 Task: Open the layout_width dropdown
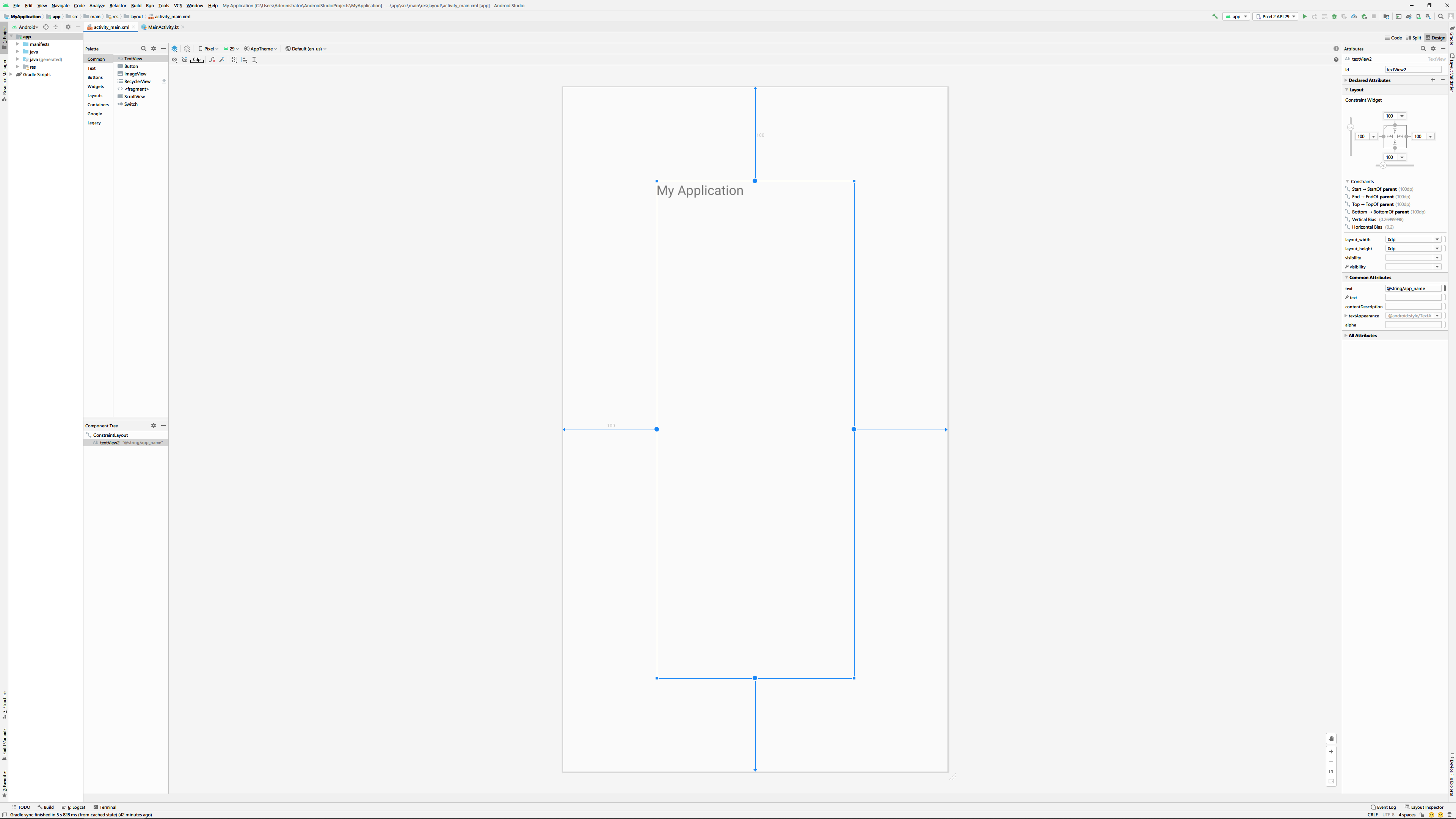[x=1437, y=240]
